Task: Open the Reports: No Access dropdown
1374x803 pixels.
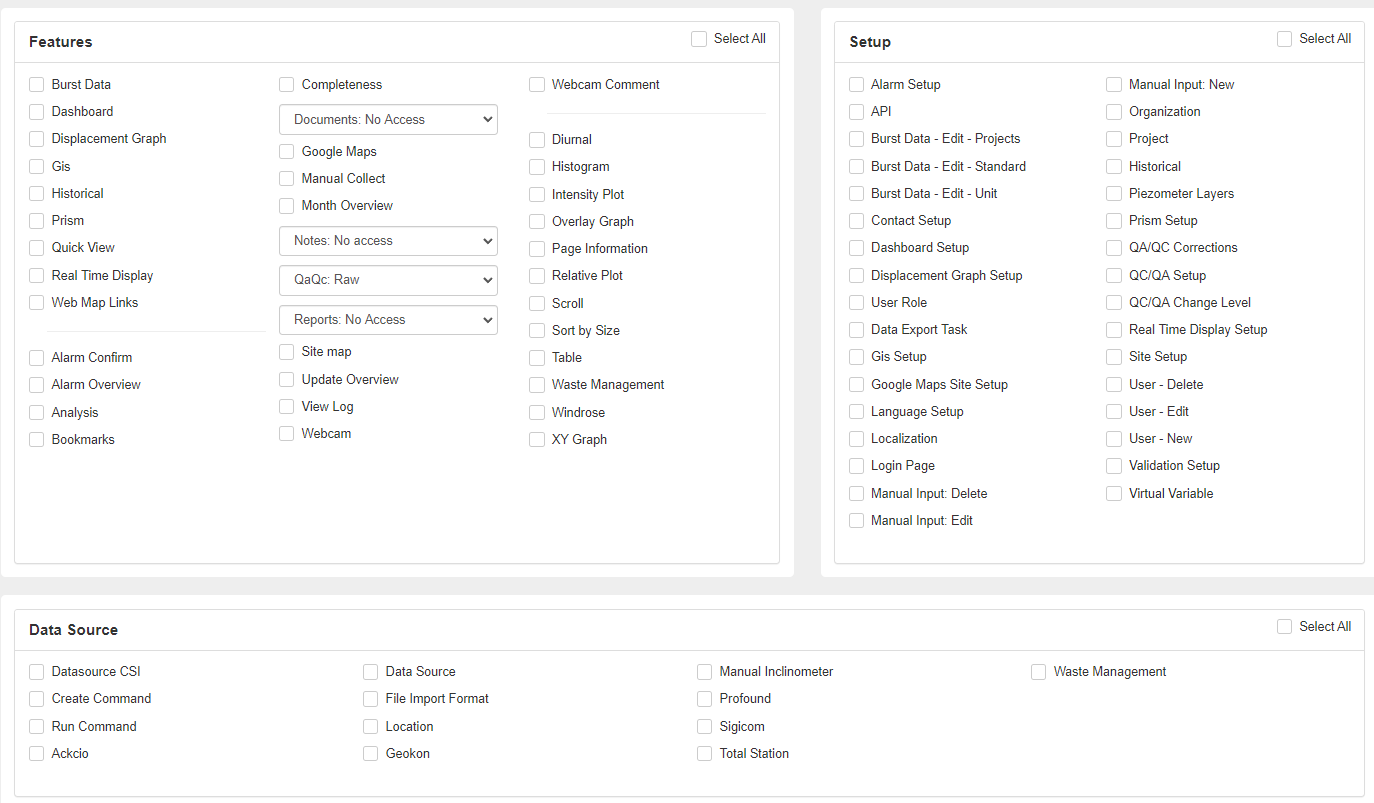Action: tap(388, 320)
